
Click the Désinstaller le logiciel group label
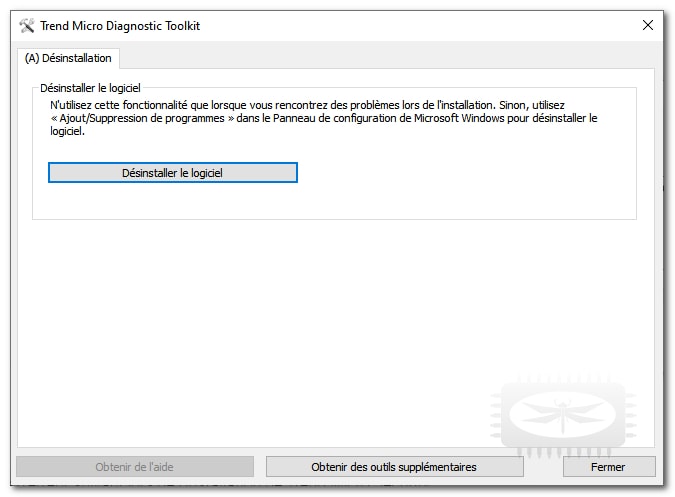[x=90, y=88]
